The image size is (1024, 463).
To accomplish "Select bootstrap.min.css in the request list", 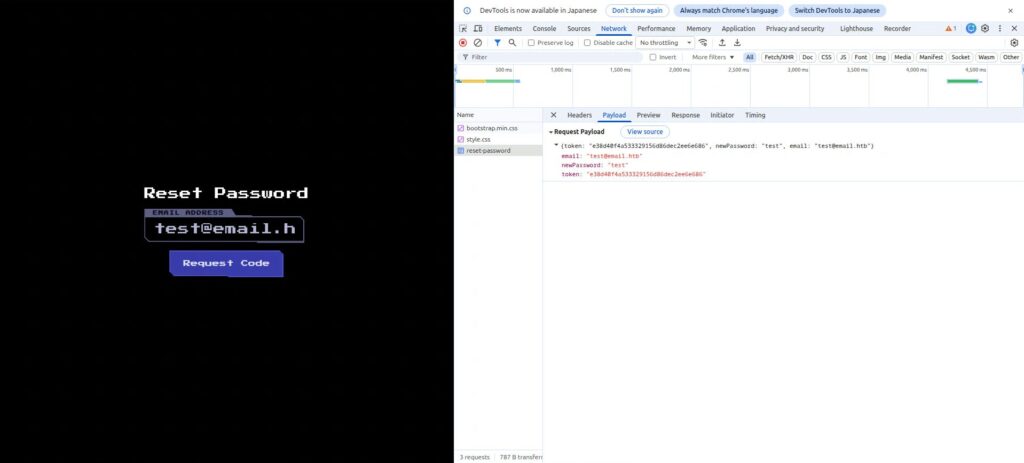I will 492,128.
